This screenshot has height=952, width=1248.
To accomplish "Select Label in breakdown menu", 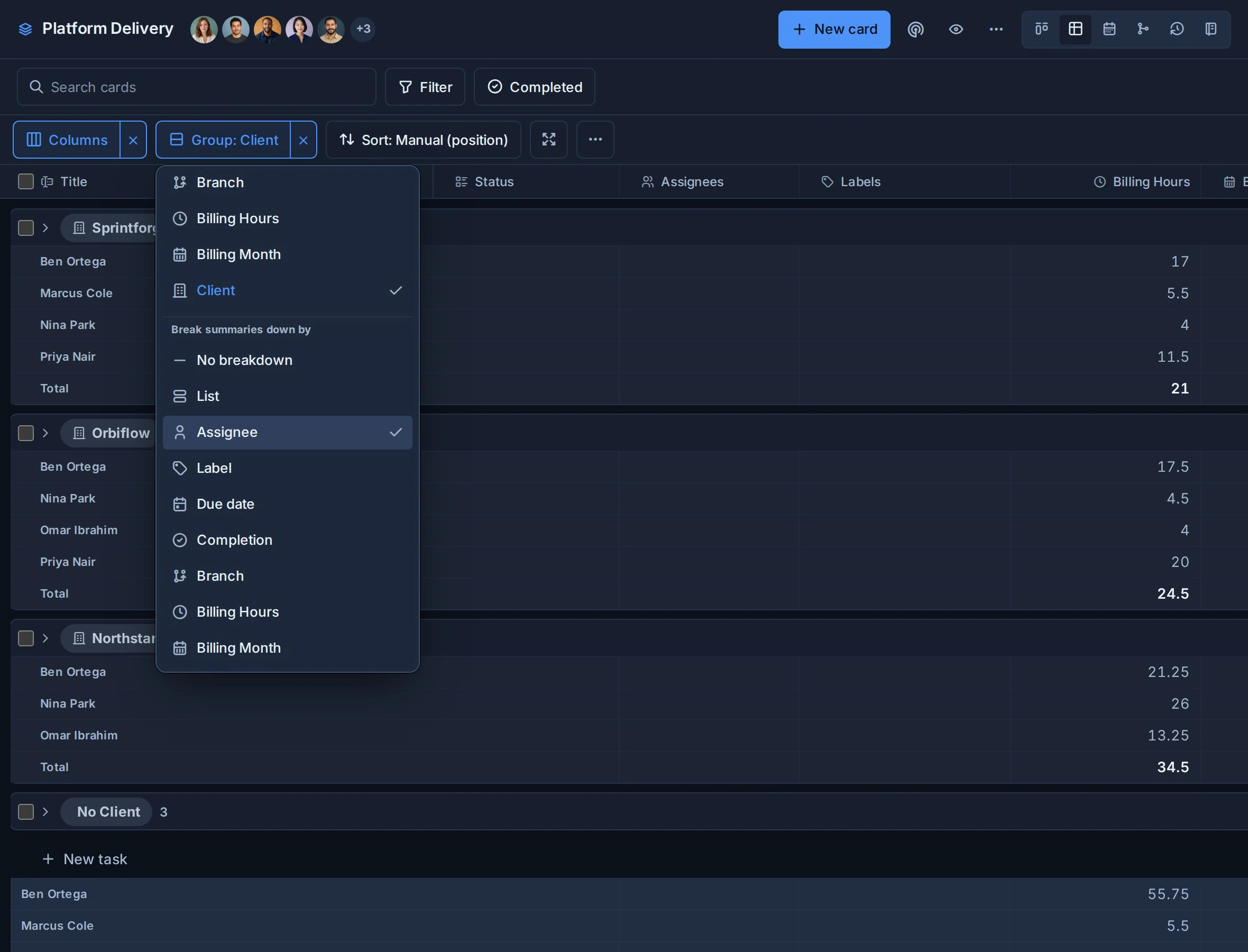I will pos(287,468).
